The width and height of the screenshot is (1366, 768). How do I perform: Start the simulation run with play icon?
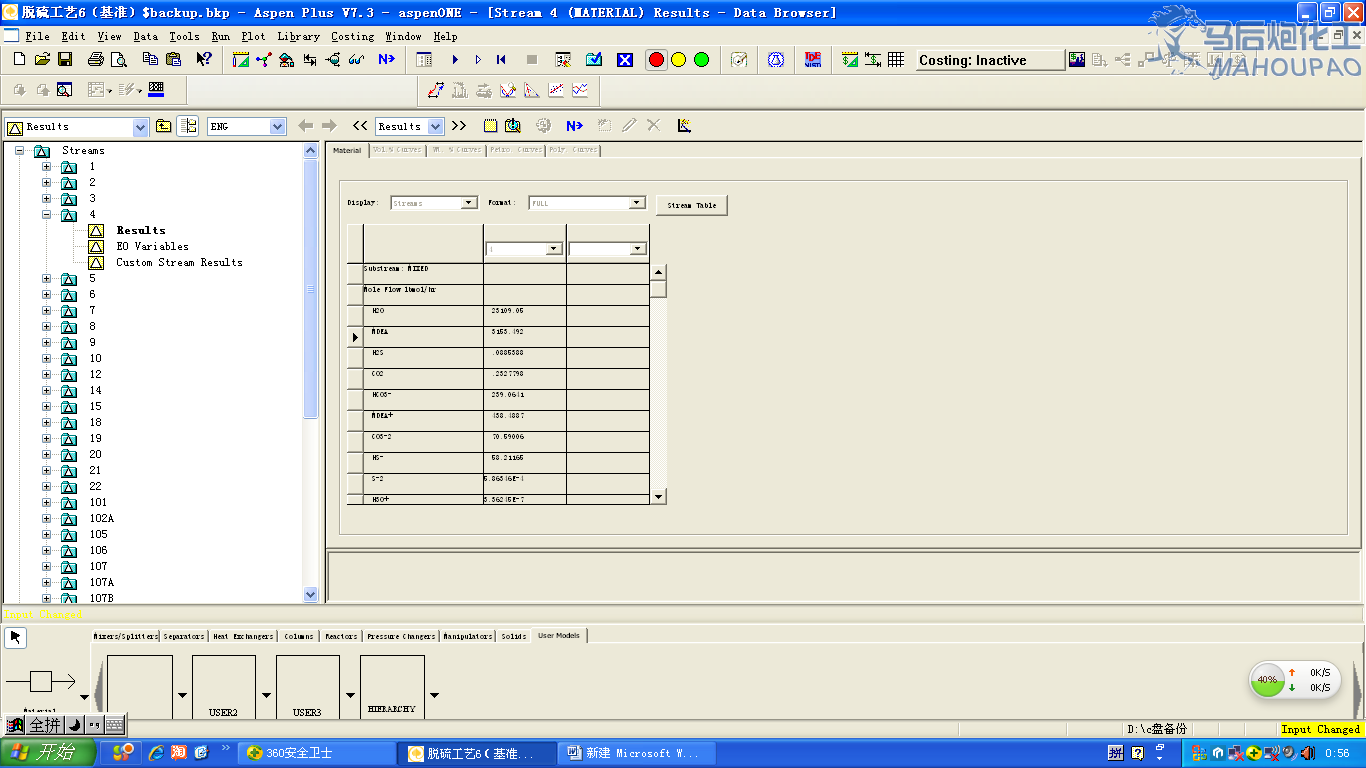[x=455, y=60]
